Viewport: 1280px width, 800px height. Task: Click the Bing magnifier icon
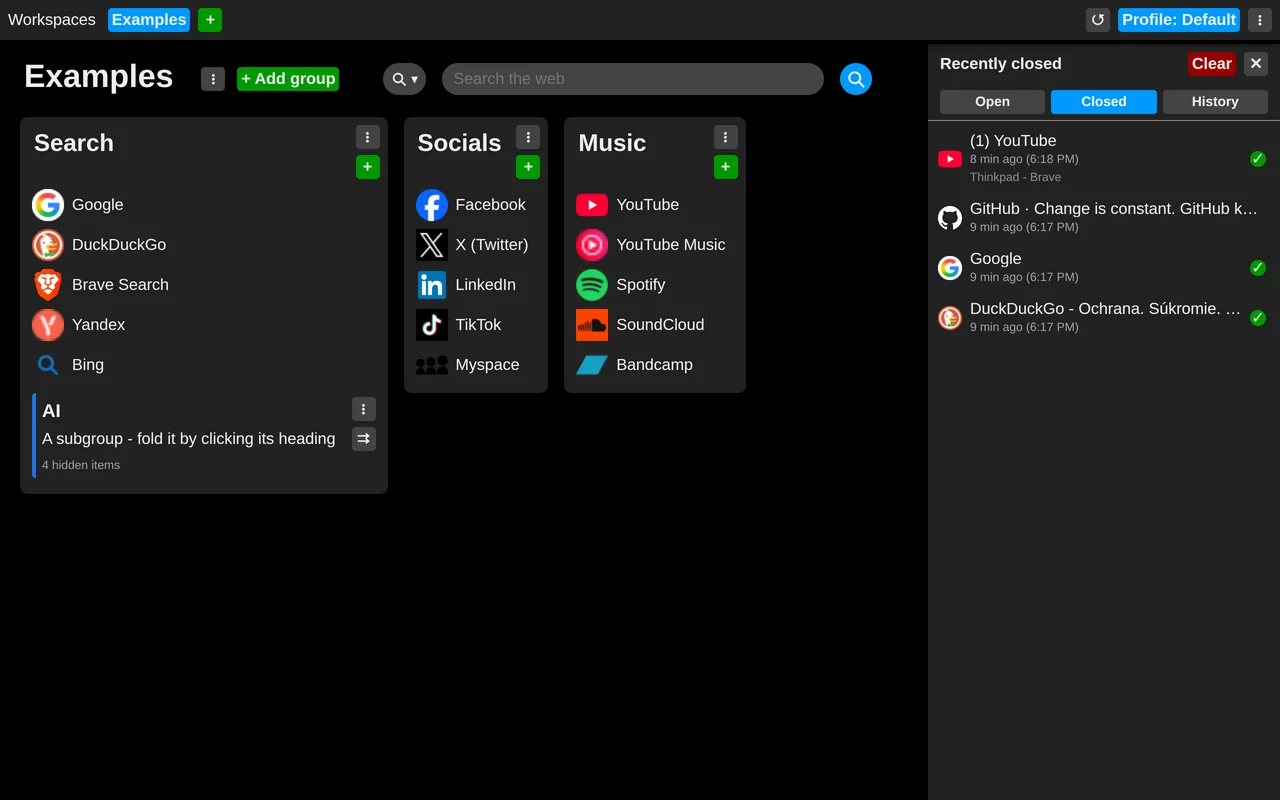point(48,365)
